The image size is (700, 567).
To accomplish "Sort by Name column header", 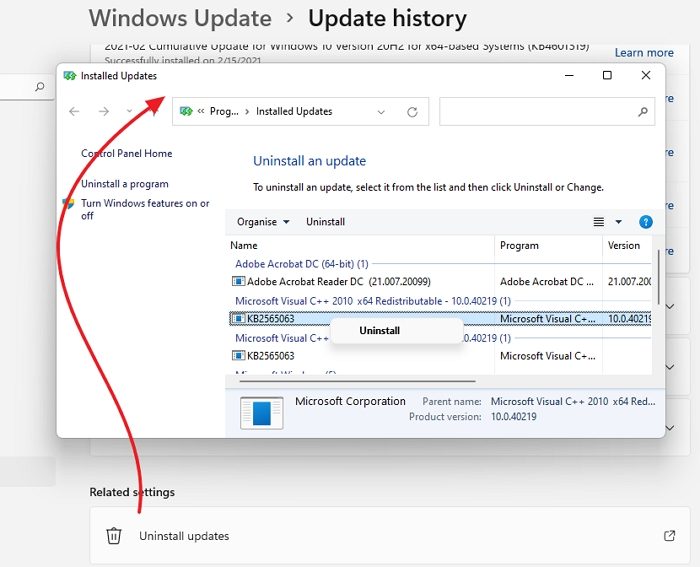I will (244, 246).
